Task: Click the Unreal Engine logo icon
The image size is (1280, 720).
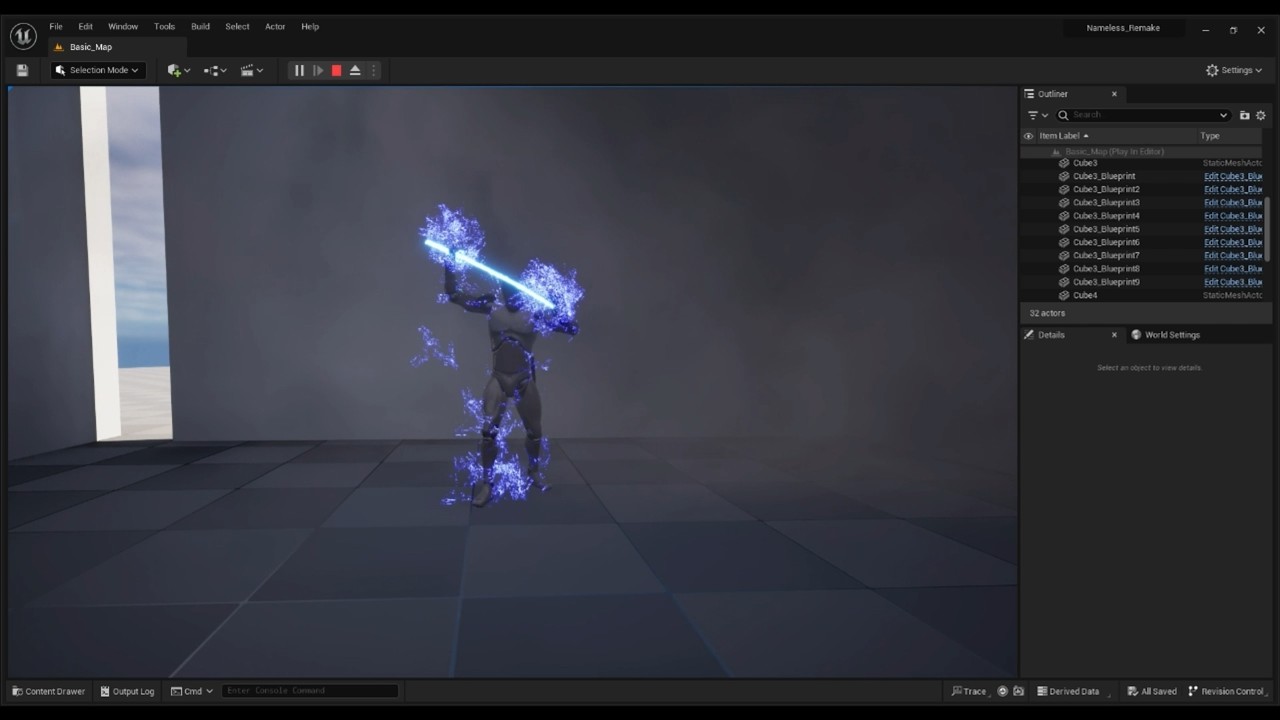Action: click(23, 37)
